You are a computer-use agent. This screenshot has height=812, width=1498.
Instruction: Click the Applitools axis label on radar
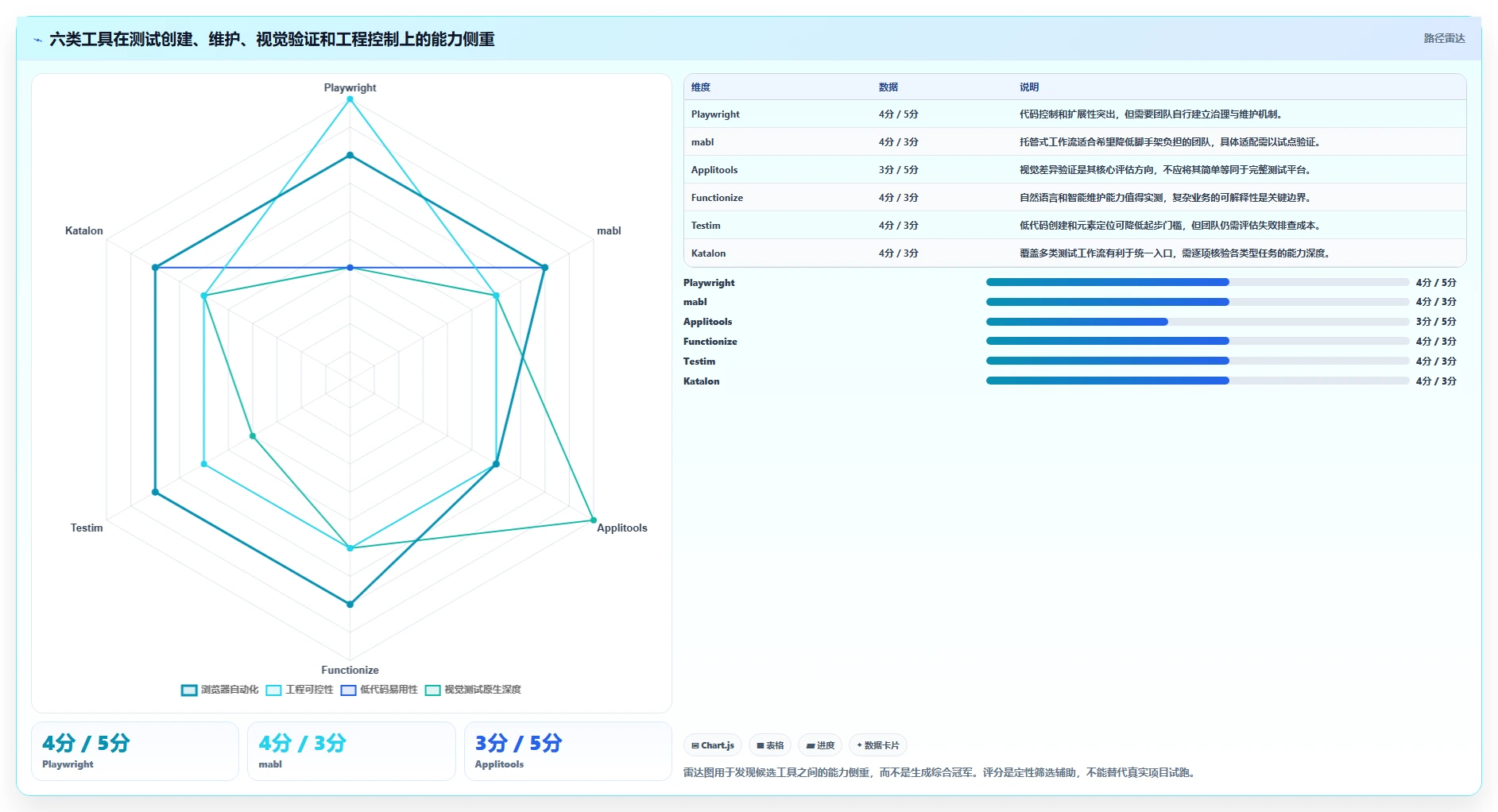click(x=622, y=528)
